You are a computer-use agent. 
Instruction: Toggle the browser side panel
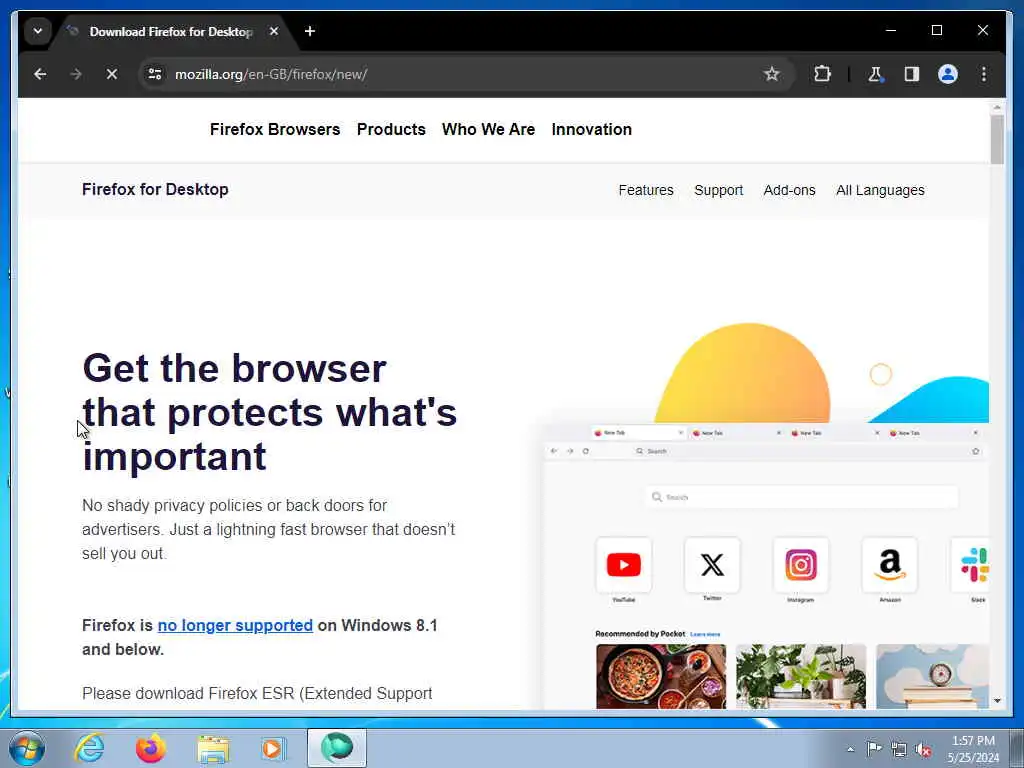point(912,74)
